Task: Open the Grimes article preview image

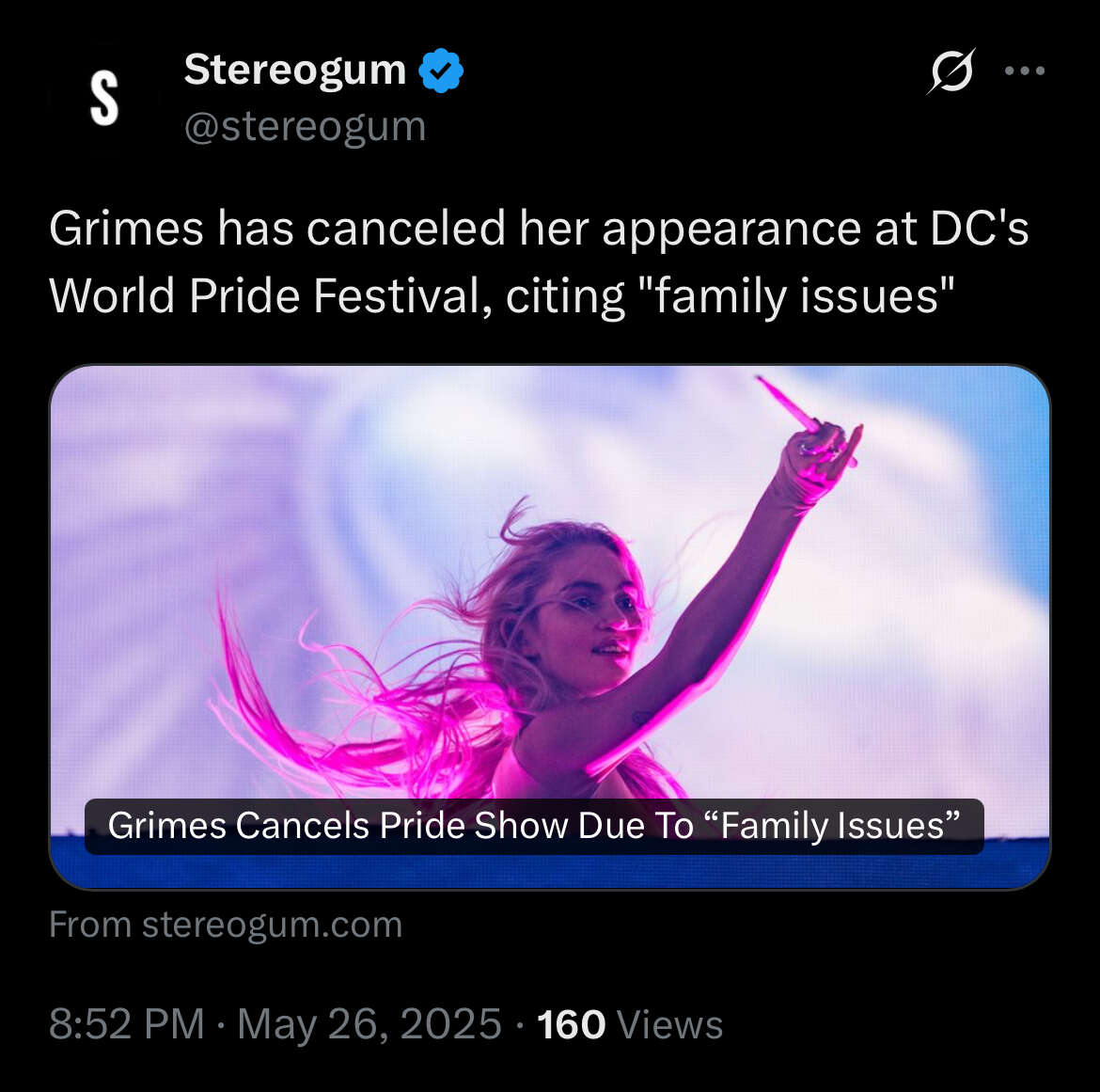Action: point(549,583)
